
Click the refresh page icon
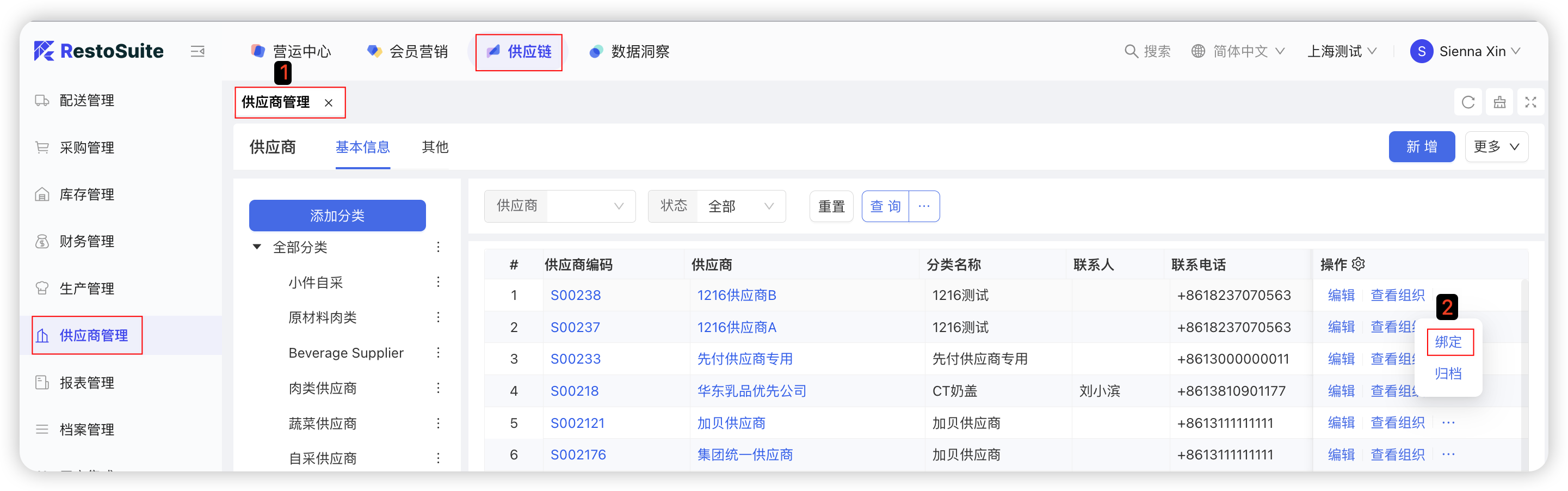(1467, 102)
